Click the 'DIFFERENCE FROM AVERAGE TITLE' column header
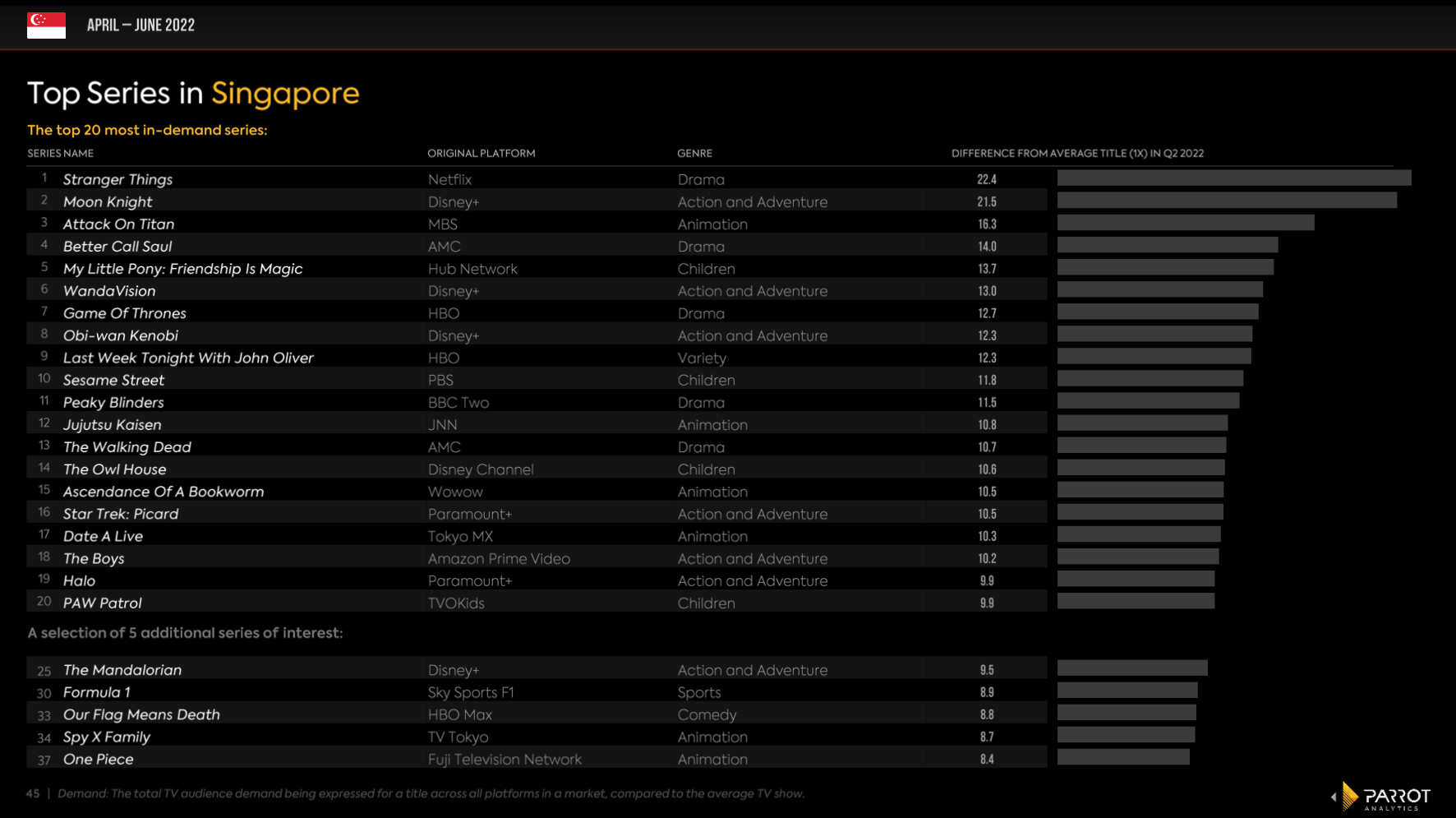The image size is (1456, 818). (x=1077, y=154)
